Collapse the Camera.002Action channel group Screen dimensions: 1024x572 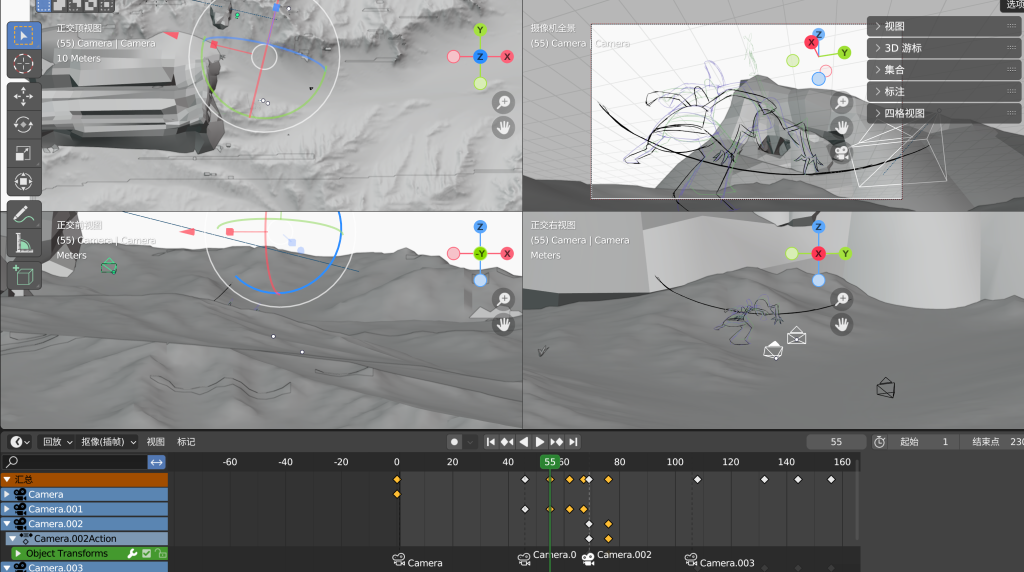[13, 539]
